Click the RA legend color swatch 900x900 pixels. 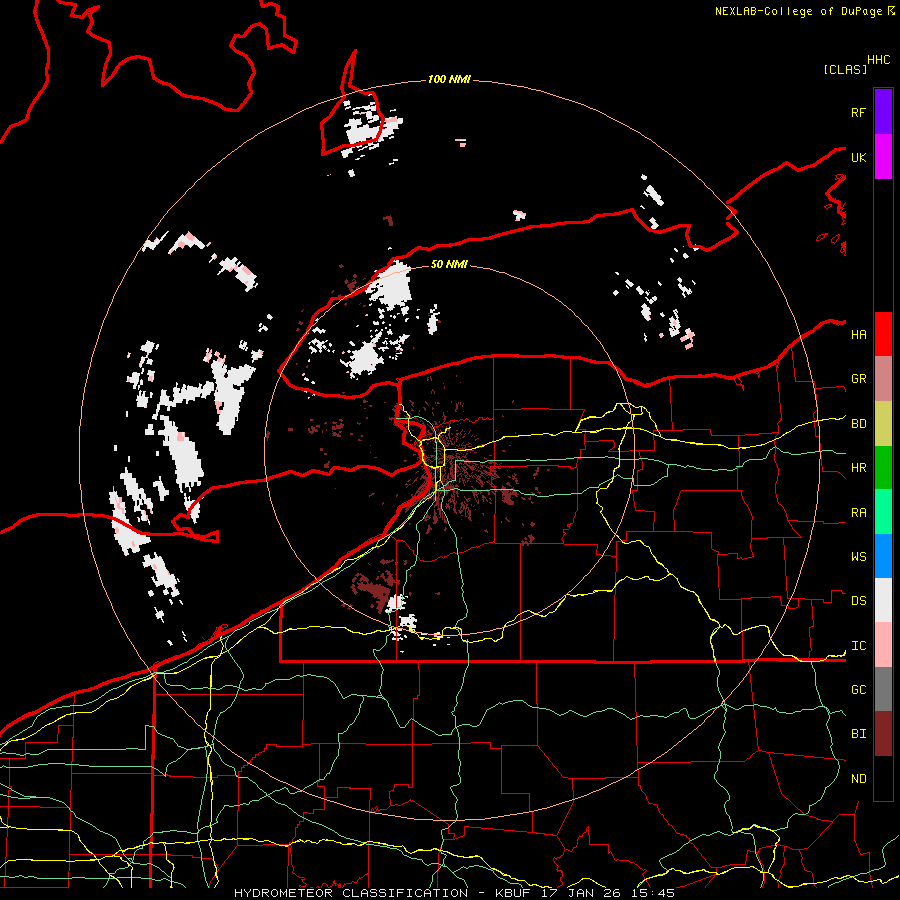883,512
